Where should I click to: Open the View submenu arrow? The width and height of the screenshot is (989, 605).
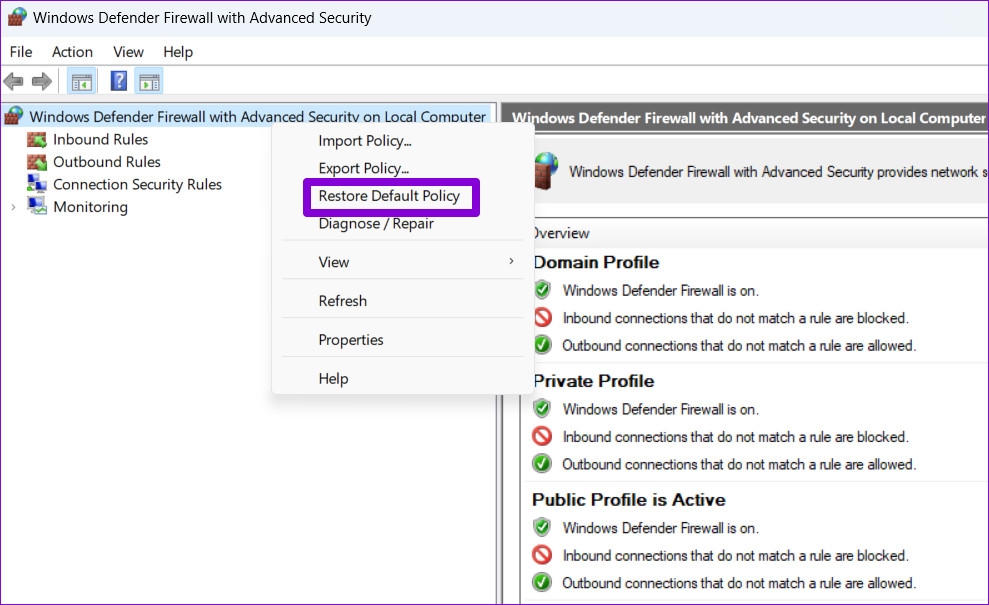(511, 261)
